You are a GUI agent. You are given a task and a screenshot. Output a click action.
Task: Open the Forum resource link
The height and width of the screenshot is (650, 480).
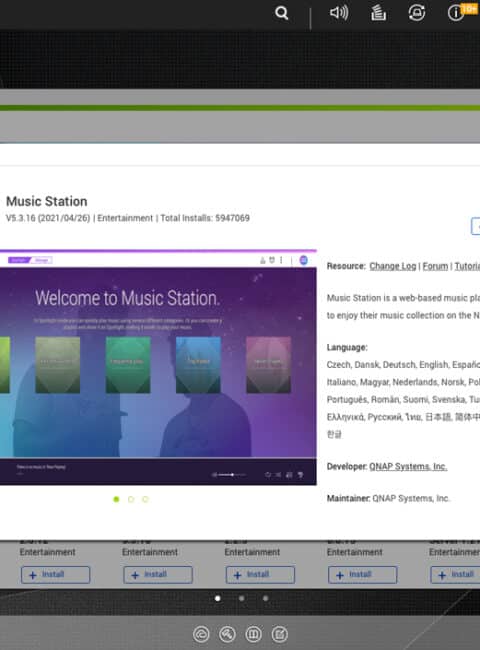(435, 266)
